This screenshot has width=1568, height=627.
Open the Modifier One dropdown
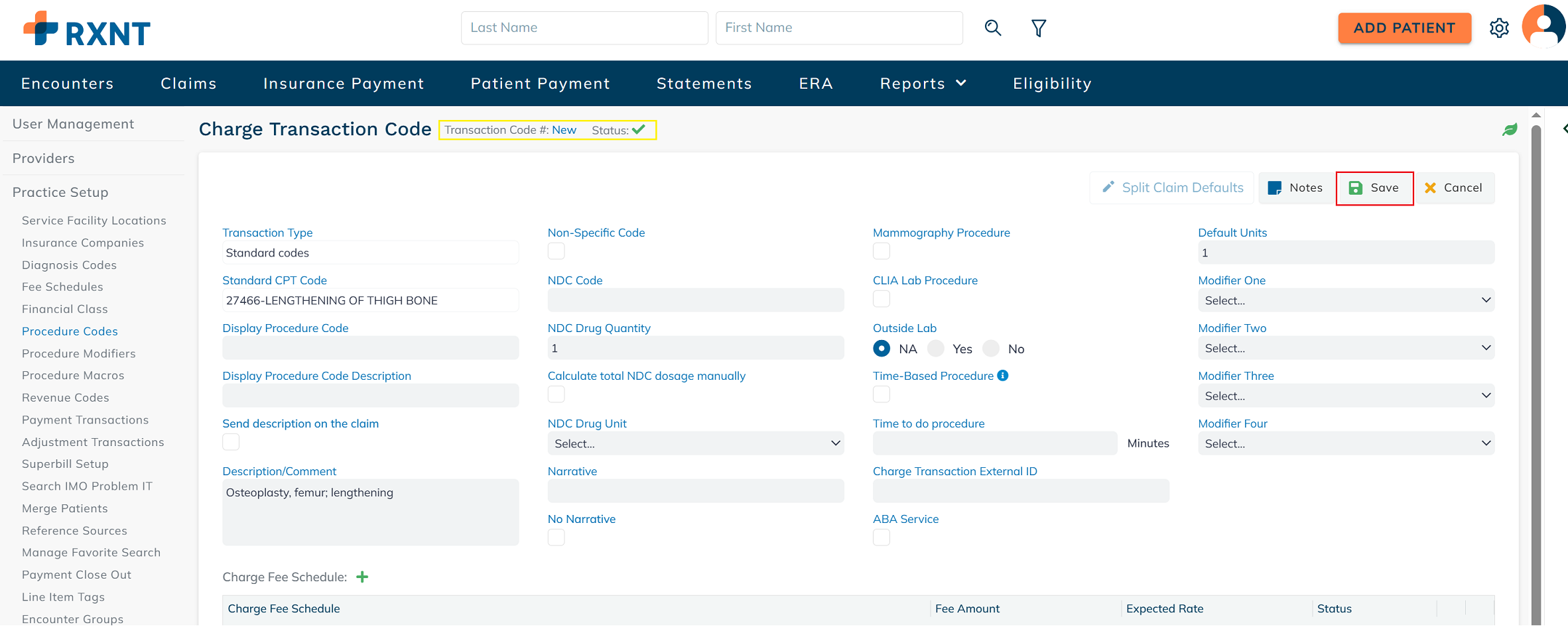(x=1346, y=300)
